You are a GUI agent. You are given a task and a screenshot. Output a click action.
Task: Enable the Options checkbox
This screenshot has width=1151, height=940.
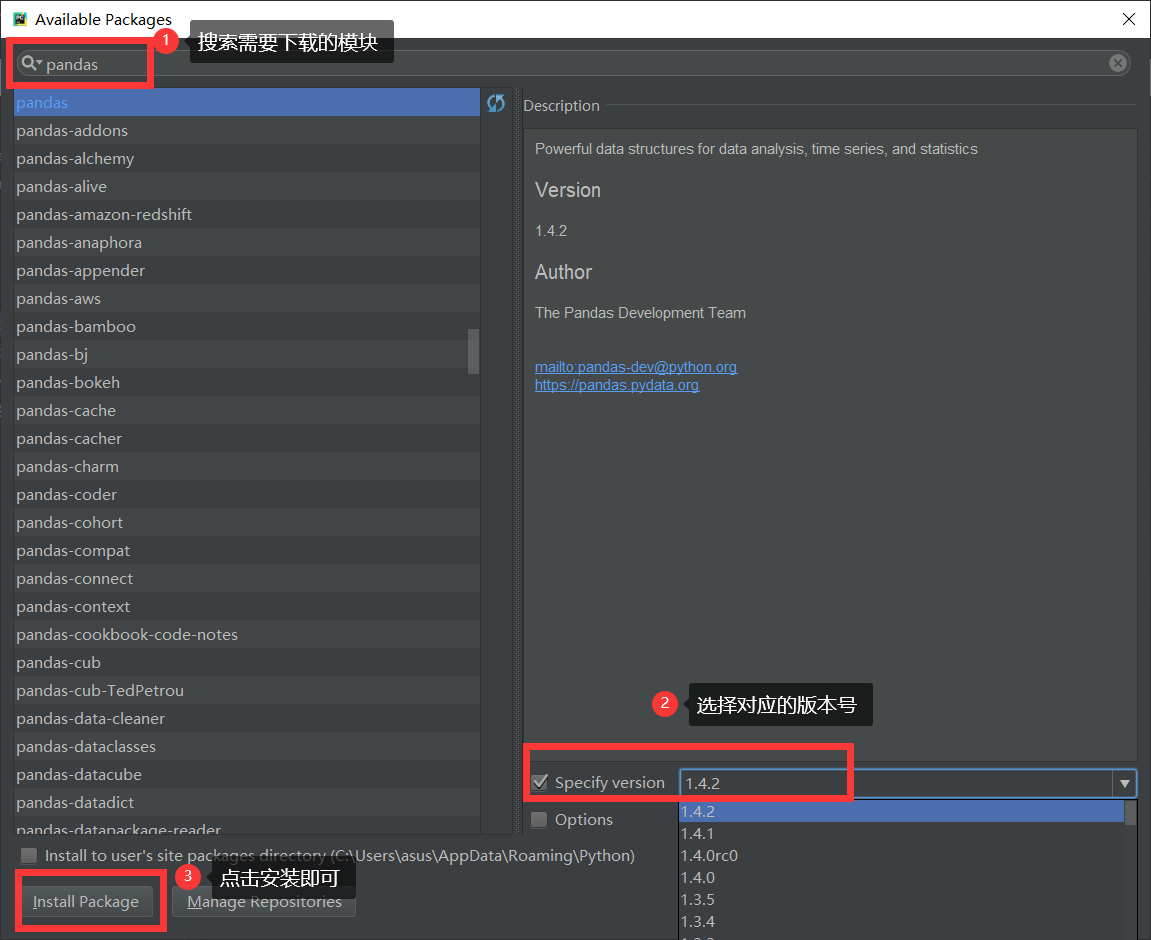540,820
